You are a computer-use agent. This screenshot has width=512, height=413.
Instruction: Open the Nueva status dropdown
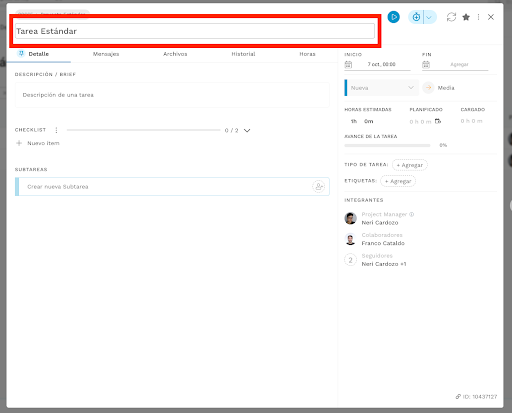coord(382,88)
